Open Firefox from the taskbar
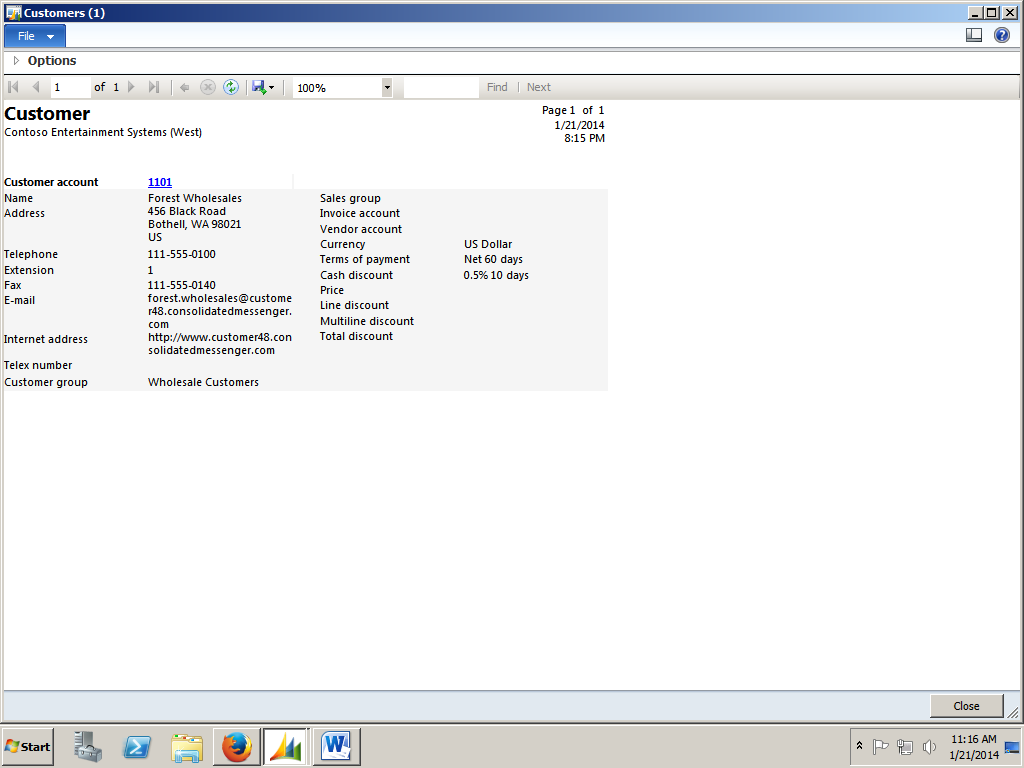 pyautogui.click(x=236, y=746)
